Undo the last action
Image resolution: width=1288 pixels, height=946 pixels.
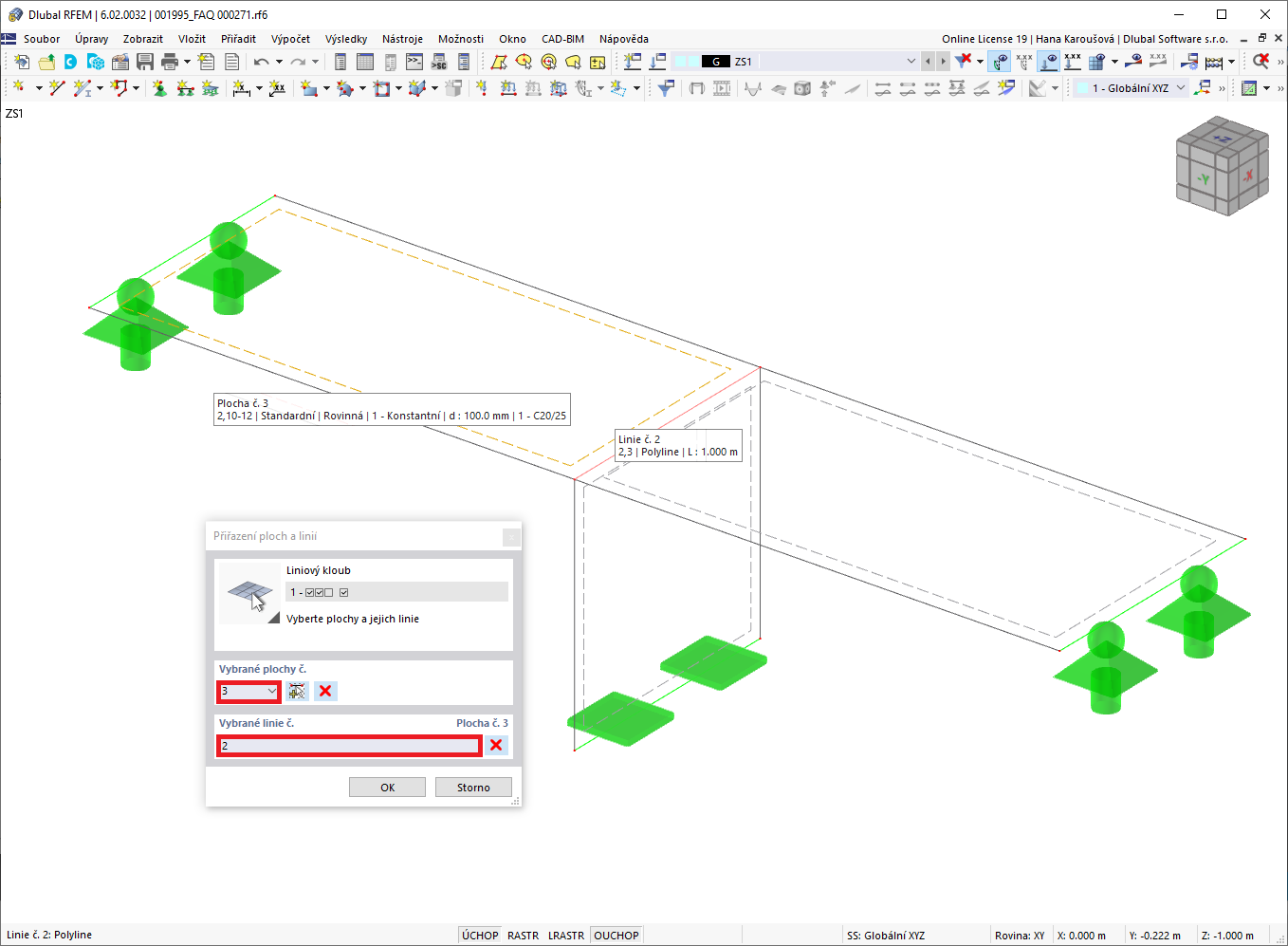click(x=262, y=62)
